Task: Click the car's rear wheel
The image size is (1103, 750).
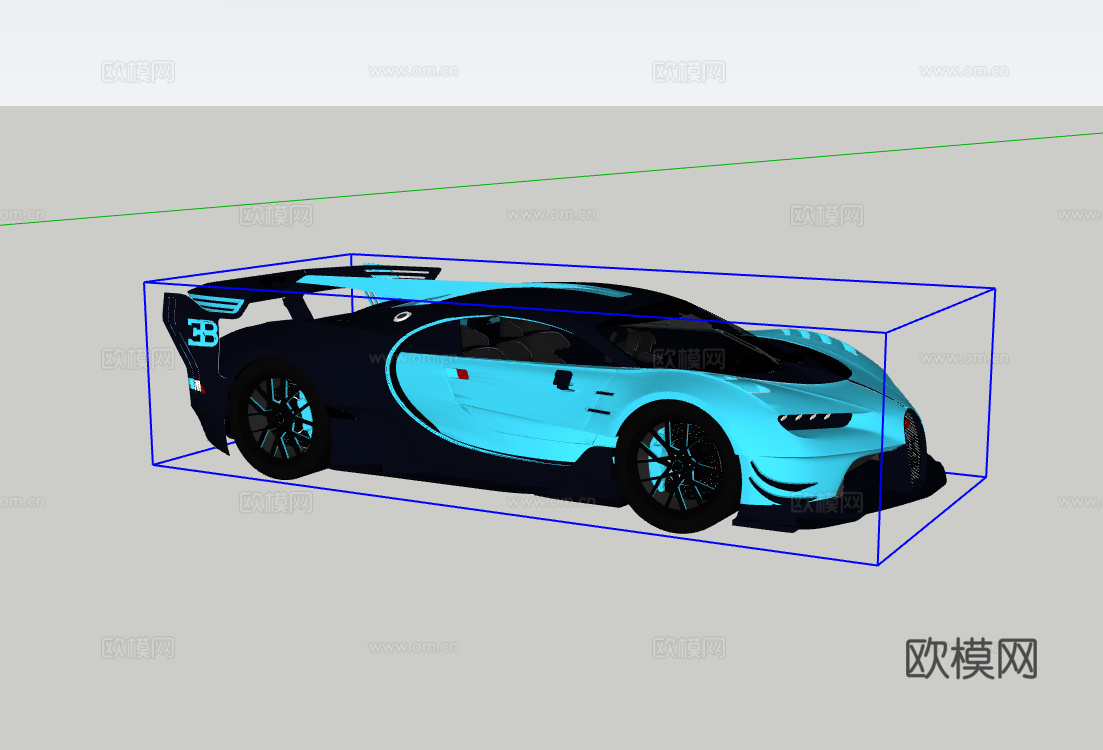Action: point(280,419)
